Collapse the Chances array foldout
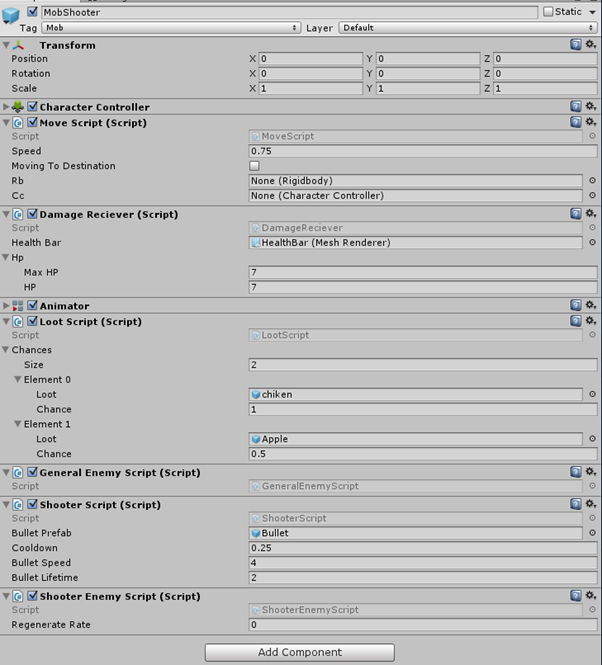Viewport: 602px width, 665px height. [x=6, y=350]
